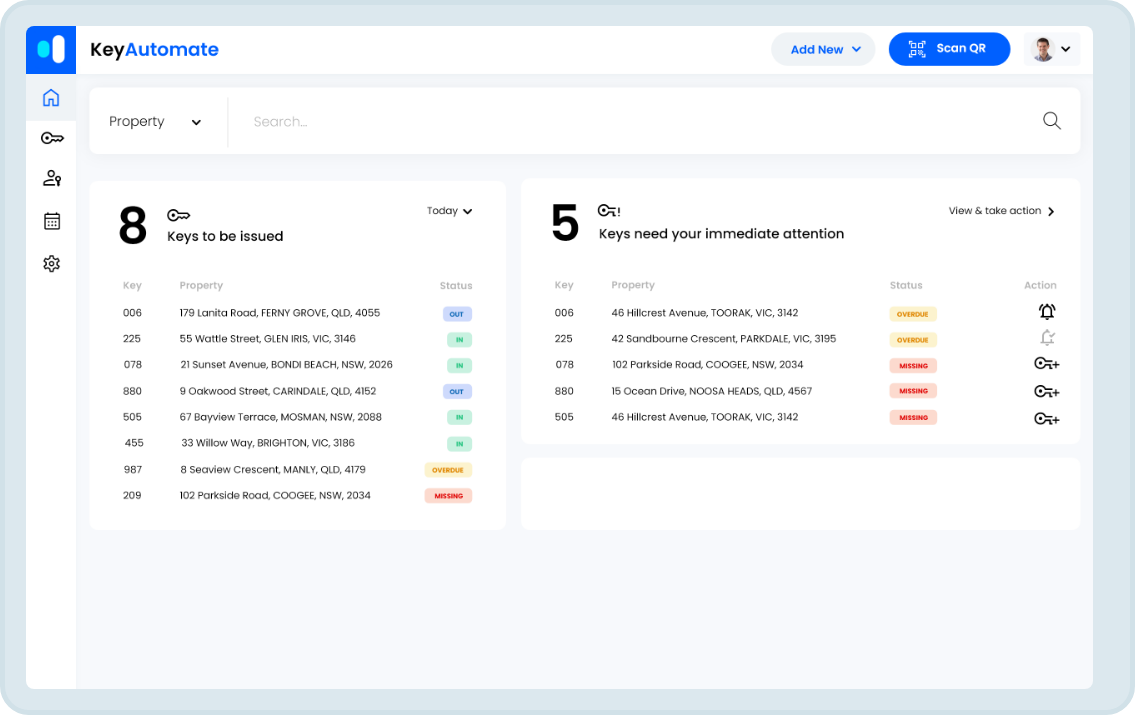Image resolution: width=1135 pixels, height=715 pixels.
Task: Click add-key icon for 15 Ocean Drive
Action: click(1046, 391)
